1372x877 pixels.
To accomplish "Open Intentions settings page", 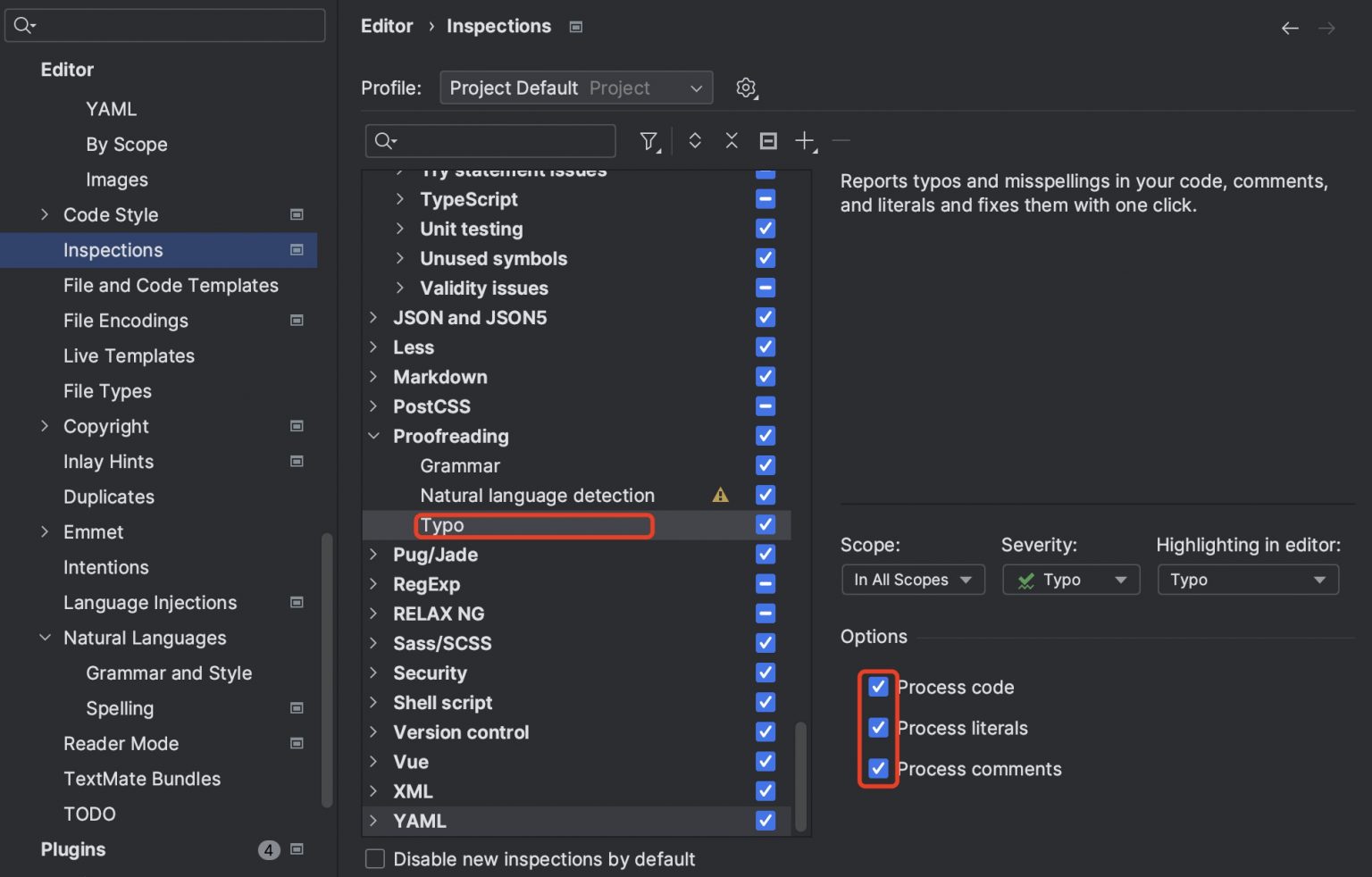I will (106, 567).
